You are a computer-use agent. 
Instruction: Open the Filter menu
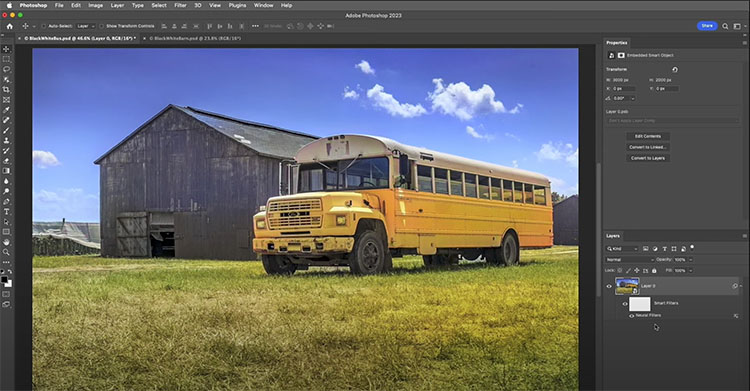pyautogui.click(x=180, y=5)
